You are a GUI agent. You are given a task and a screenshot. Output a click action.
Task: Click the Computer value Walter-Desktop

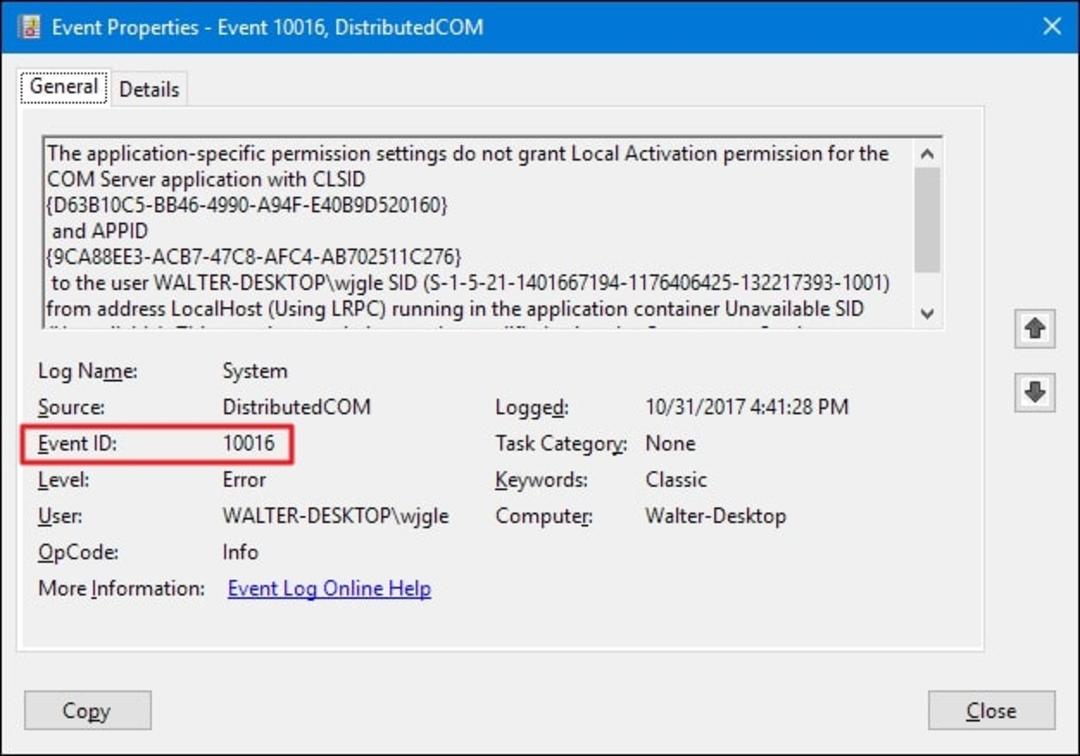pos(716,516)
